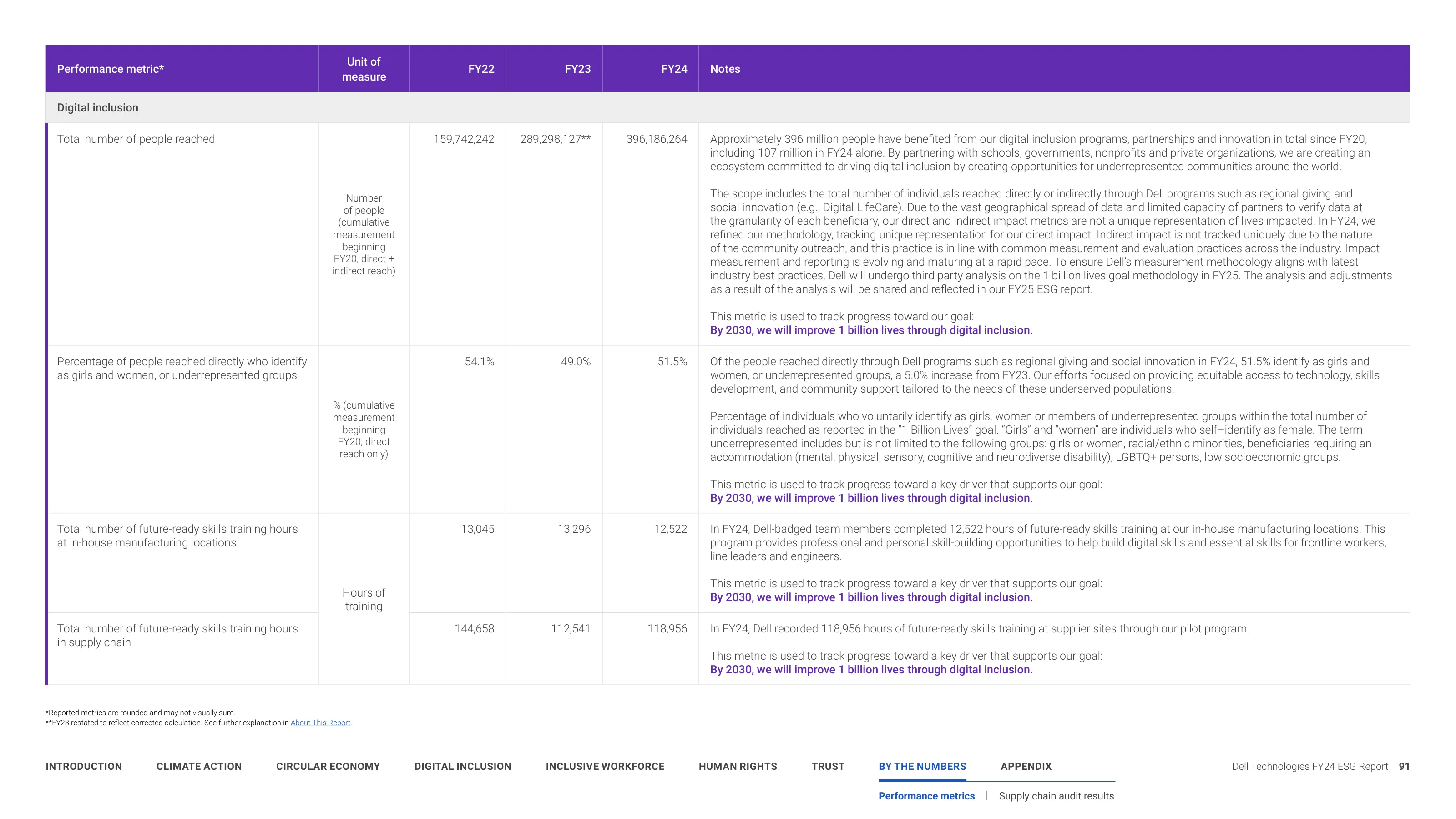This screenshot has width=1456, height=819.
Task: Open the About This Report link
Action: pos(320,723)
